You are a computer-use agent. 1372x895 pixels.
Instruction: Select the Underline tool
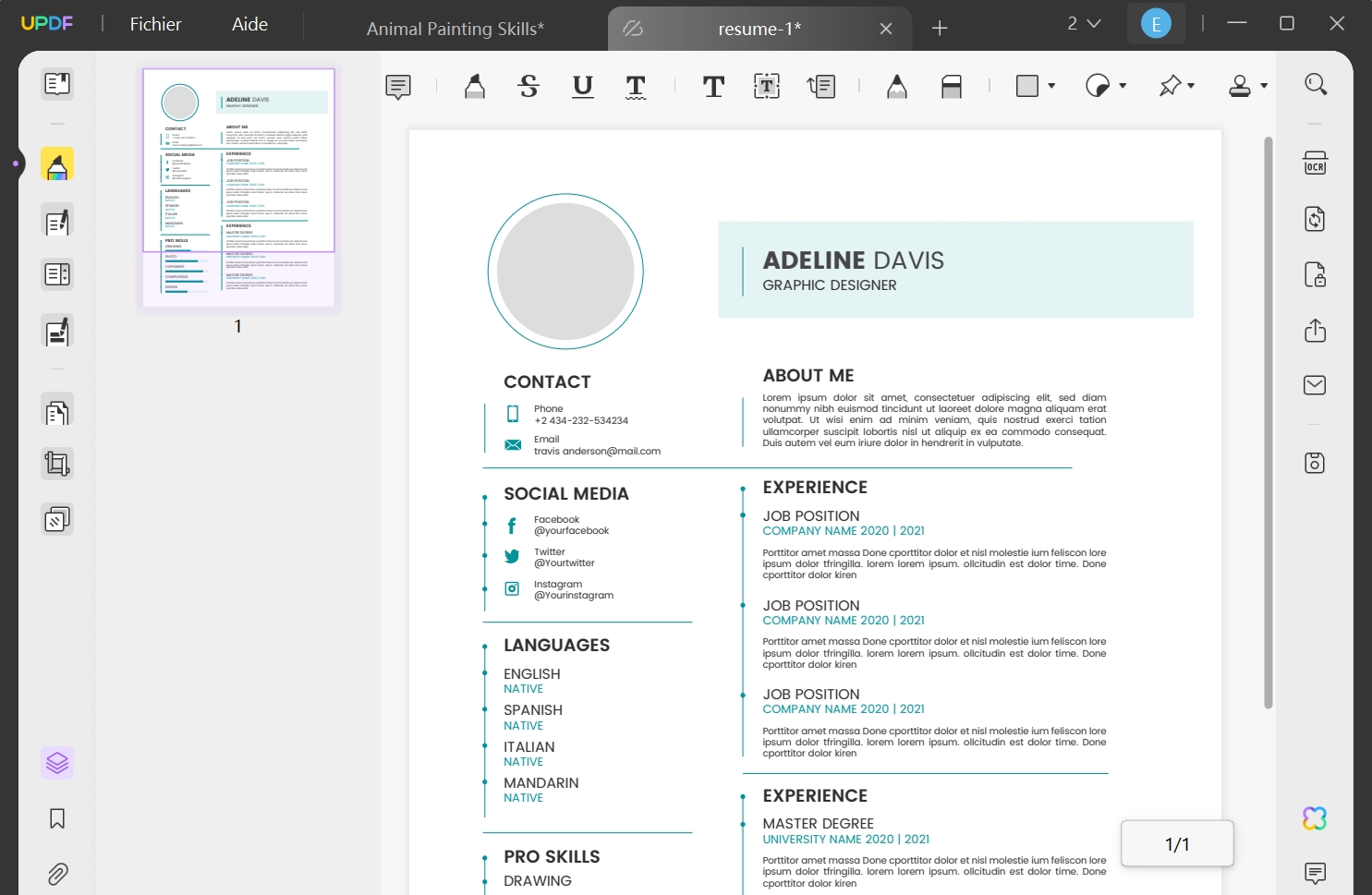pyautogui.click(x=583, y=87)
